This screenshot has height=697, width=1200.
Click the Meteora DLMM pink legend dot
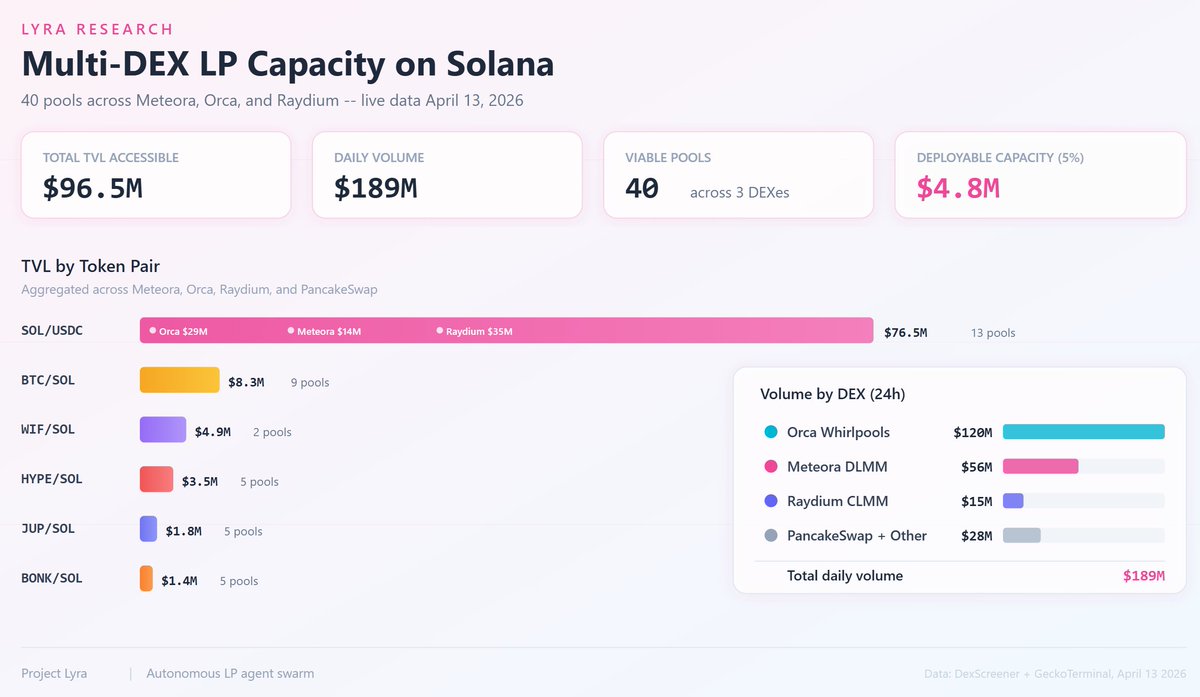[771, 467]
